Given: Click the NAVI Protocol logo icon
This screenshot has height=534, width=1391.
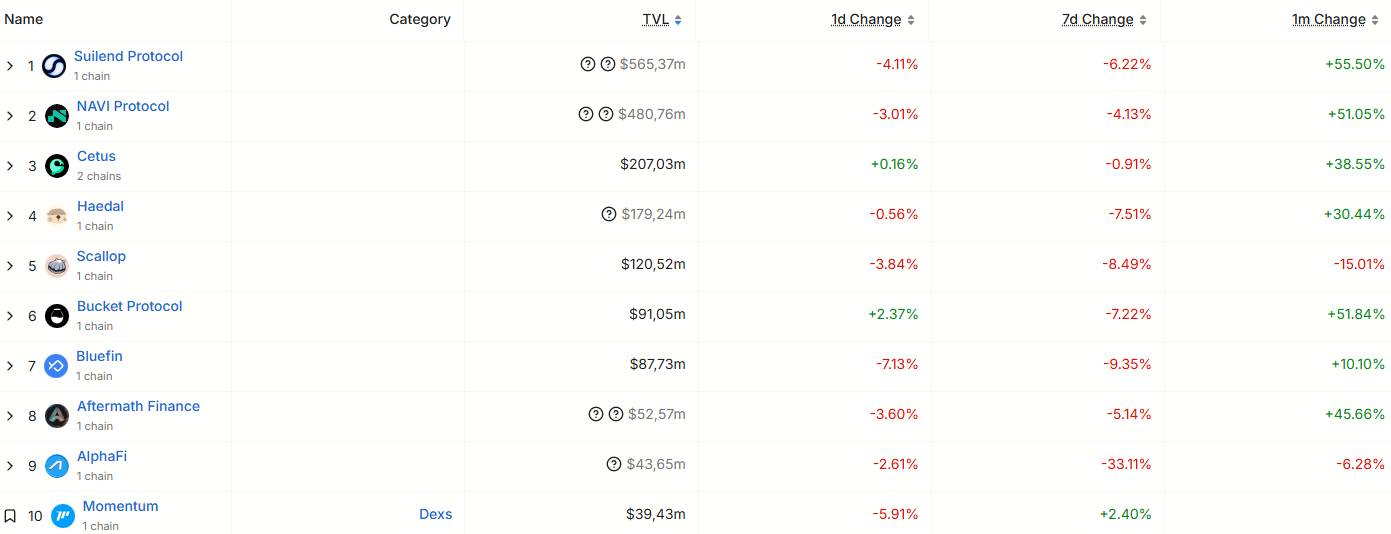Looking at the screenshot, I should click(x=57, y=116).
